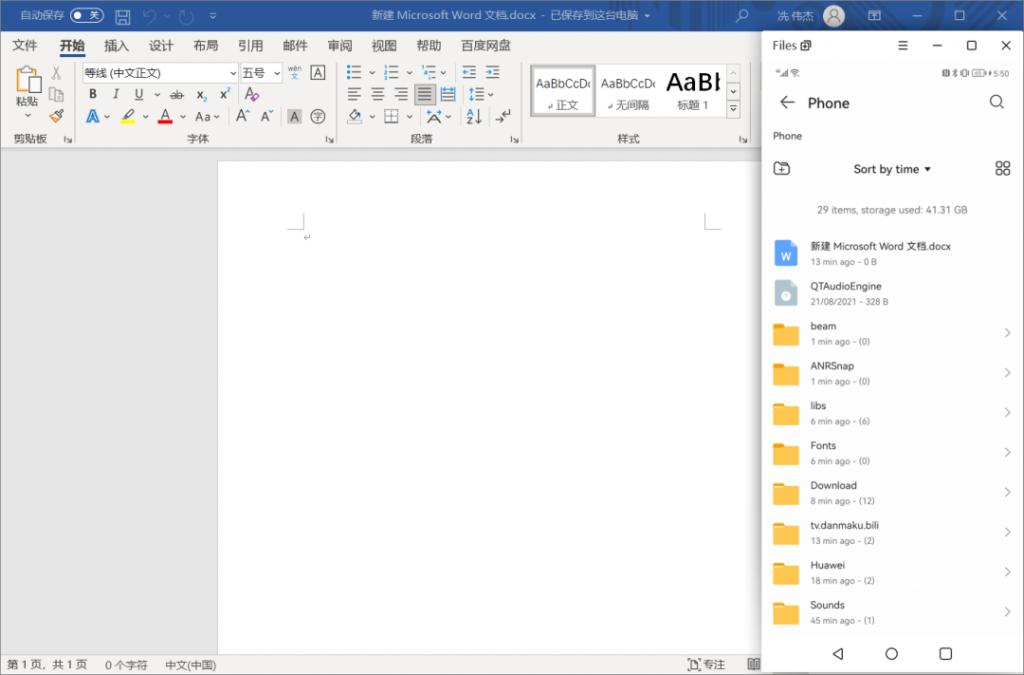Switch phone file list to grid view
The image size is (1024, 675).
1002,169
